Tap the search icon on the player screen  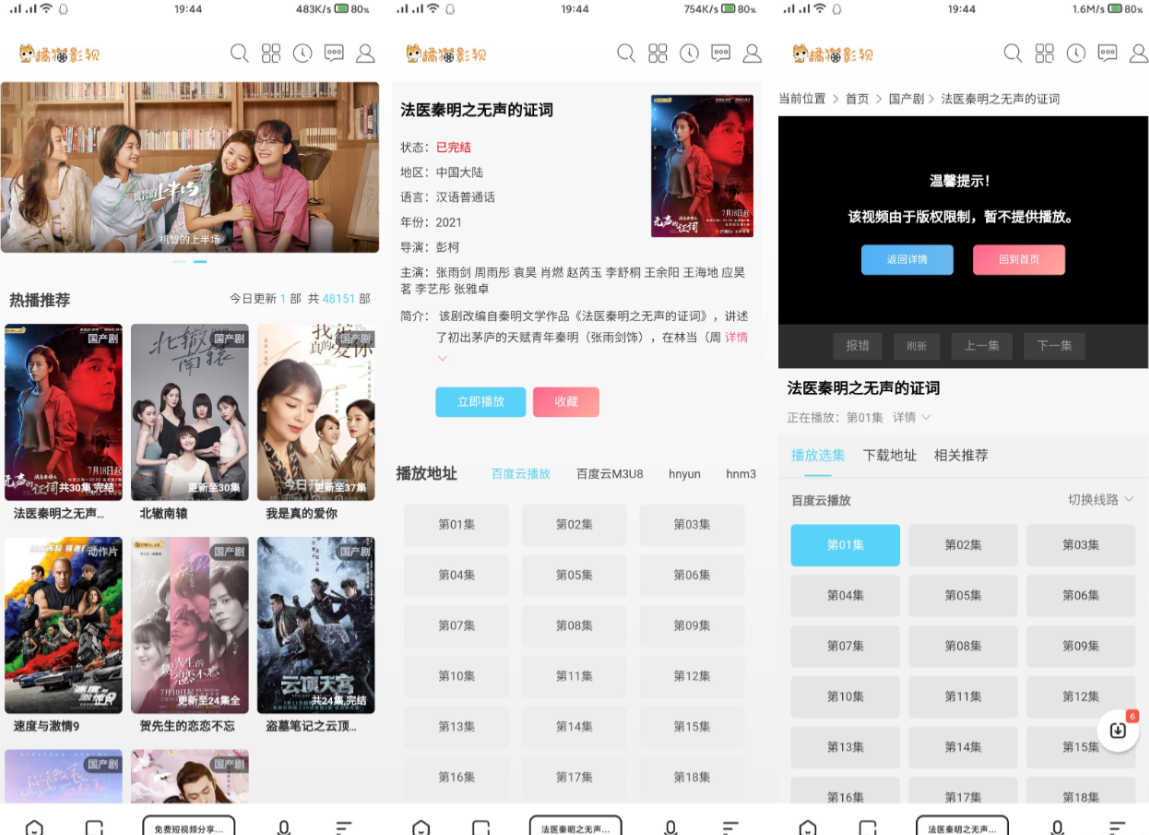pos(1013,53)
